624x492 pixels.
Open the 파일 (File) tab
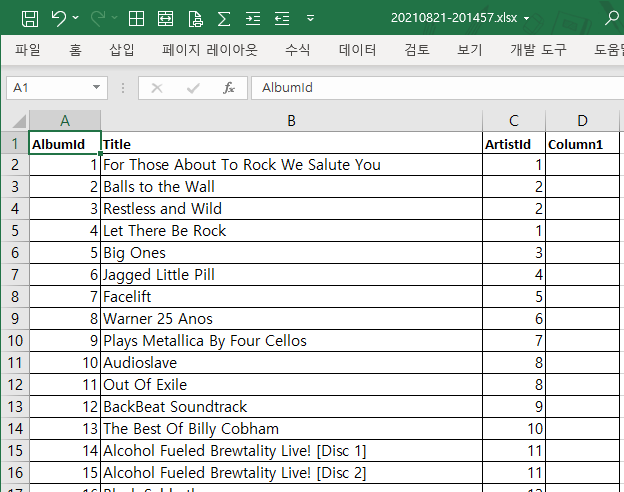[27, 50]
